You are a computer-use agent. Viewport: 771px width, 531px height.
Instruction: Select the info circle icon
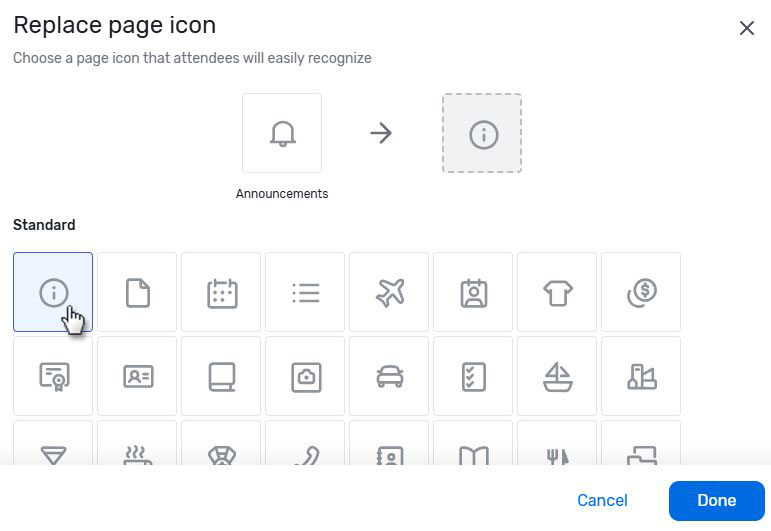tap(53, 292)
